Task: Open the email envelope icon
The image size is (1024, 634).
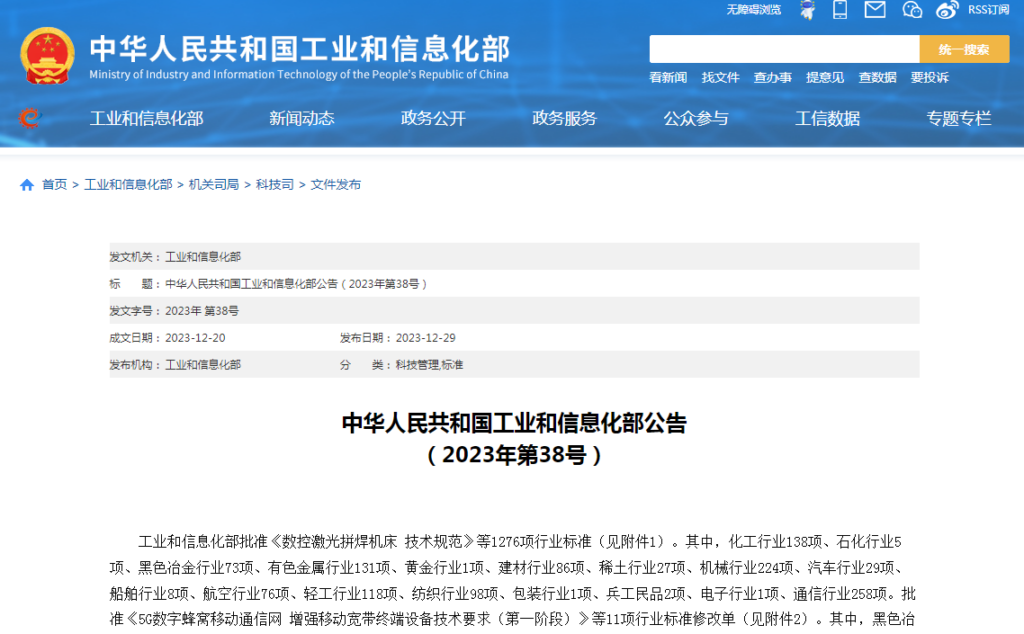Action: (x=874, y=11)
